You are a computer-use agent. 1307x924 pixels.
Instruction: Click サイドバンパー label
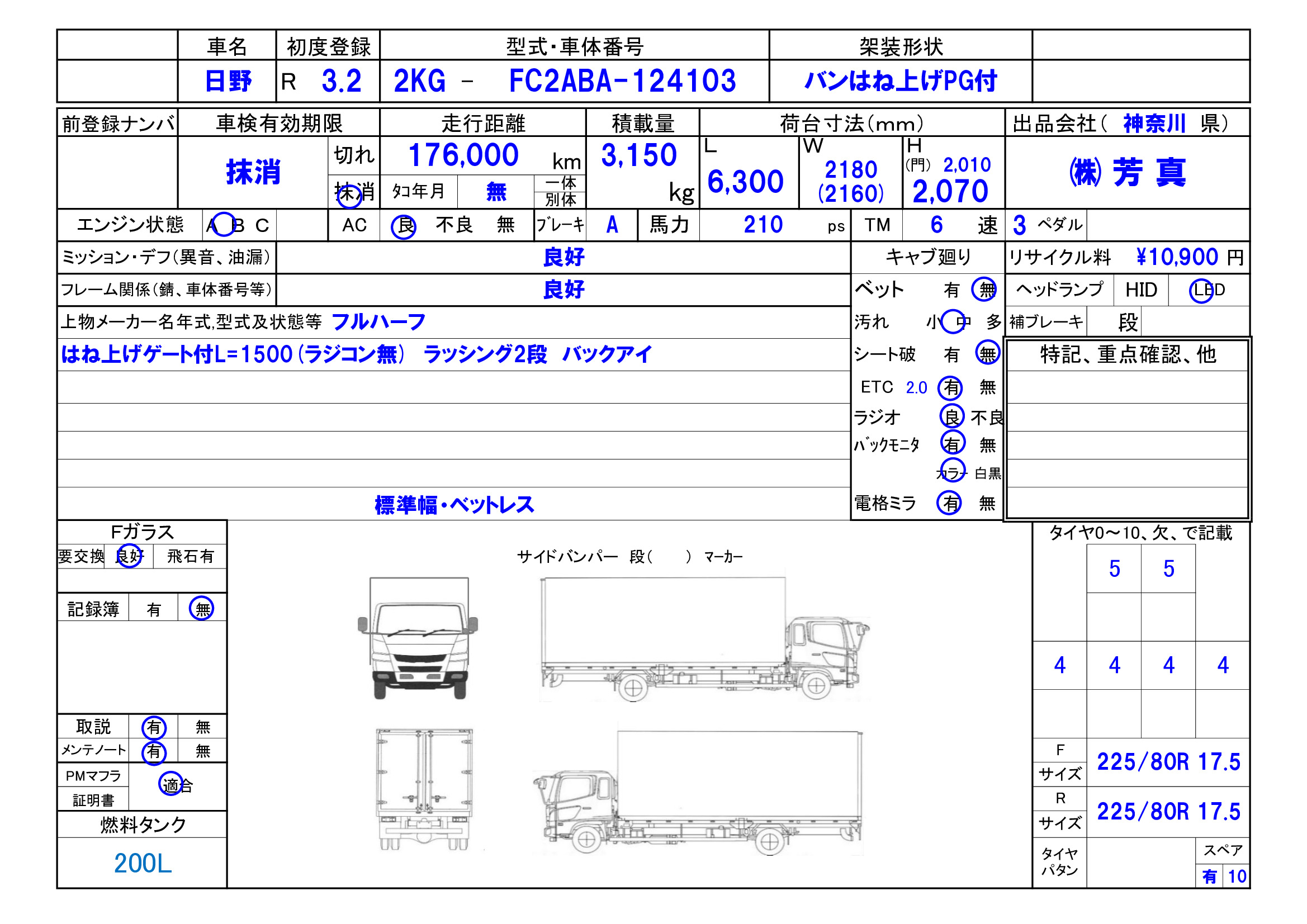(x=567, y=557)
